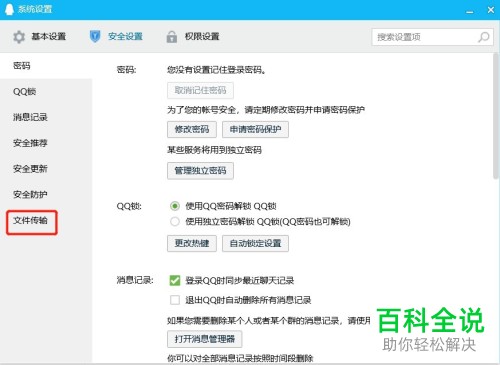
Task: Select QQ锁 in the left sidebar
Action: [x=46, y=92]
